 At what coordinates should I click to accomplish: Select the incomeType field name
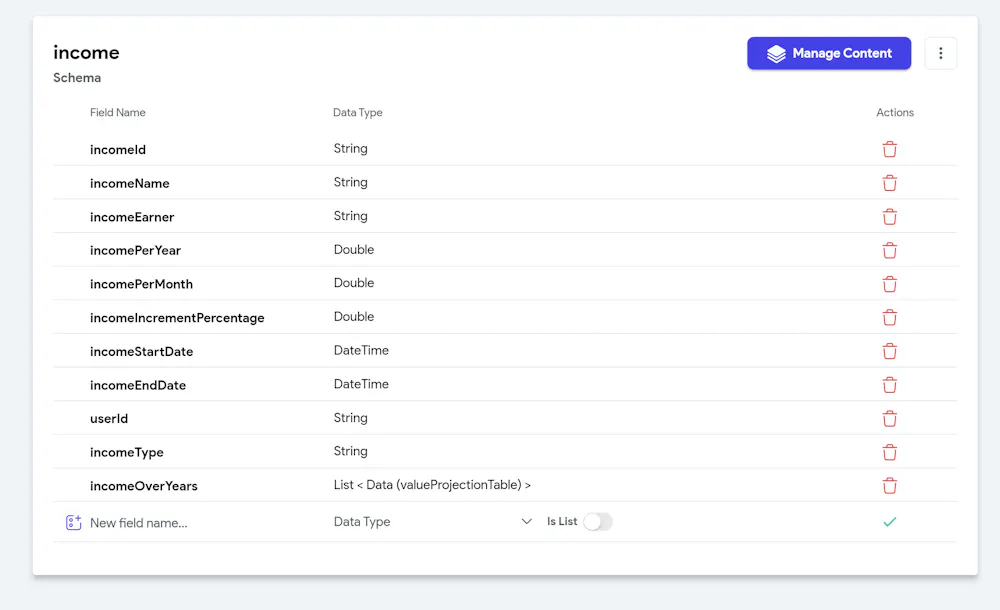[x=127, y=452]
